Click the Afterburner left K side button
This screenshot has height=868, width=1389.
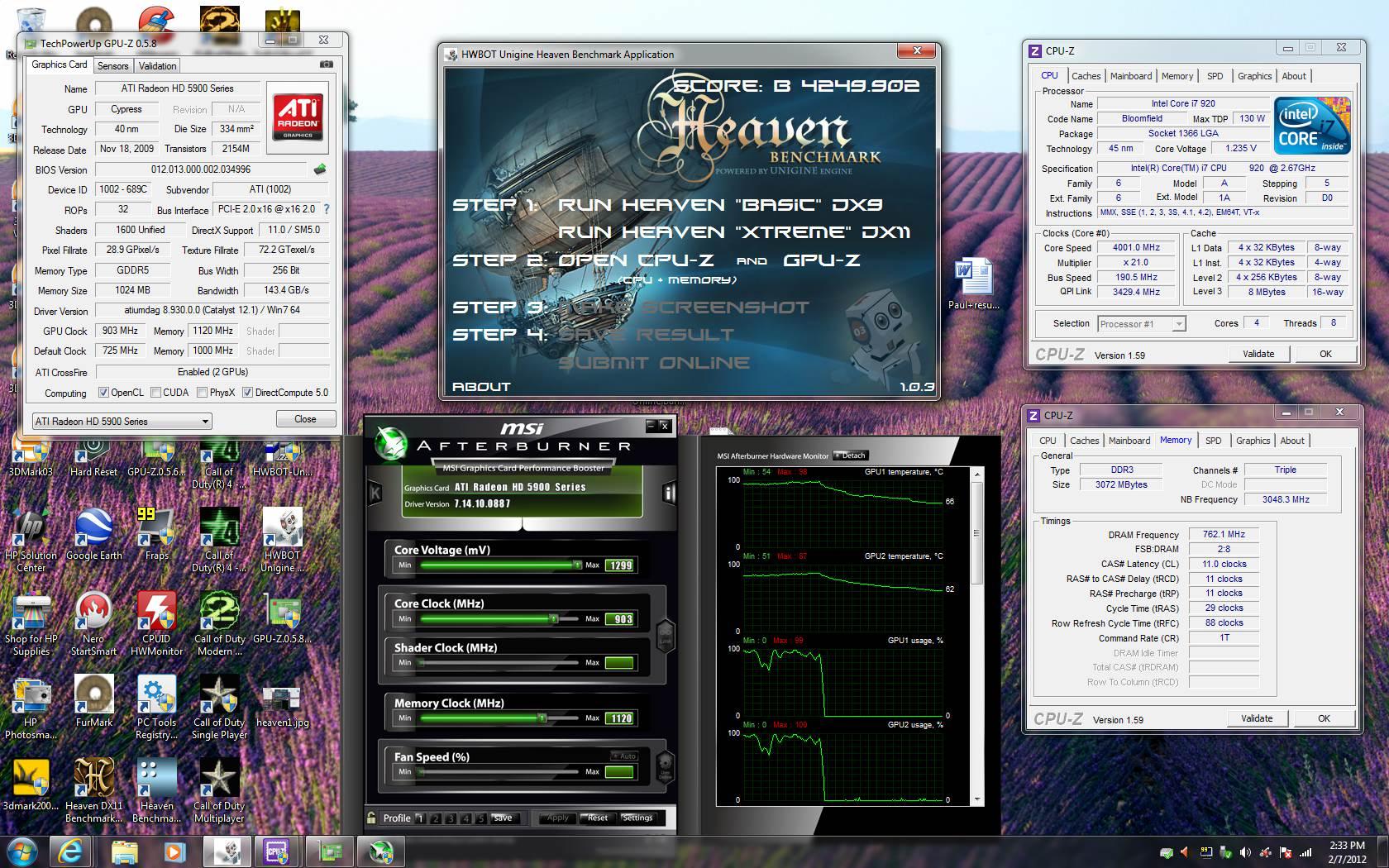[x=375, y=494]
